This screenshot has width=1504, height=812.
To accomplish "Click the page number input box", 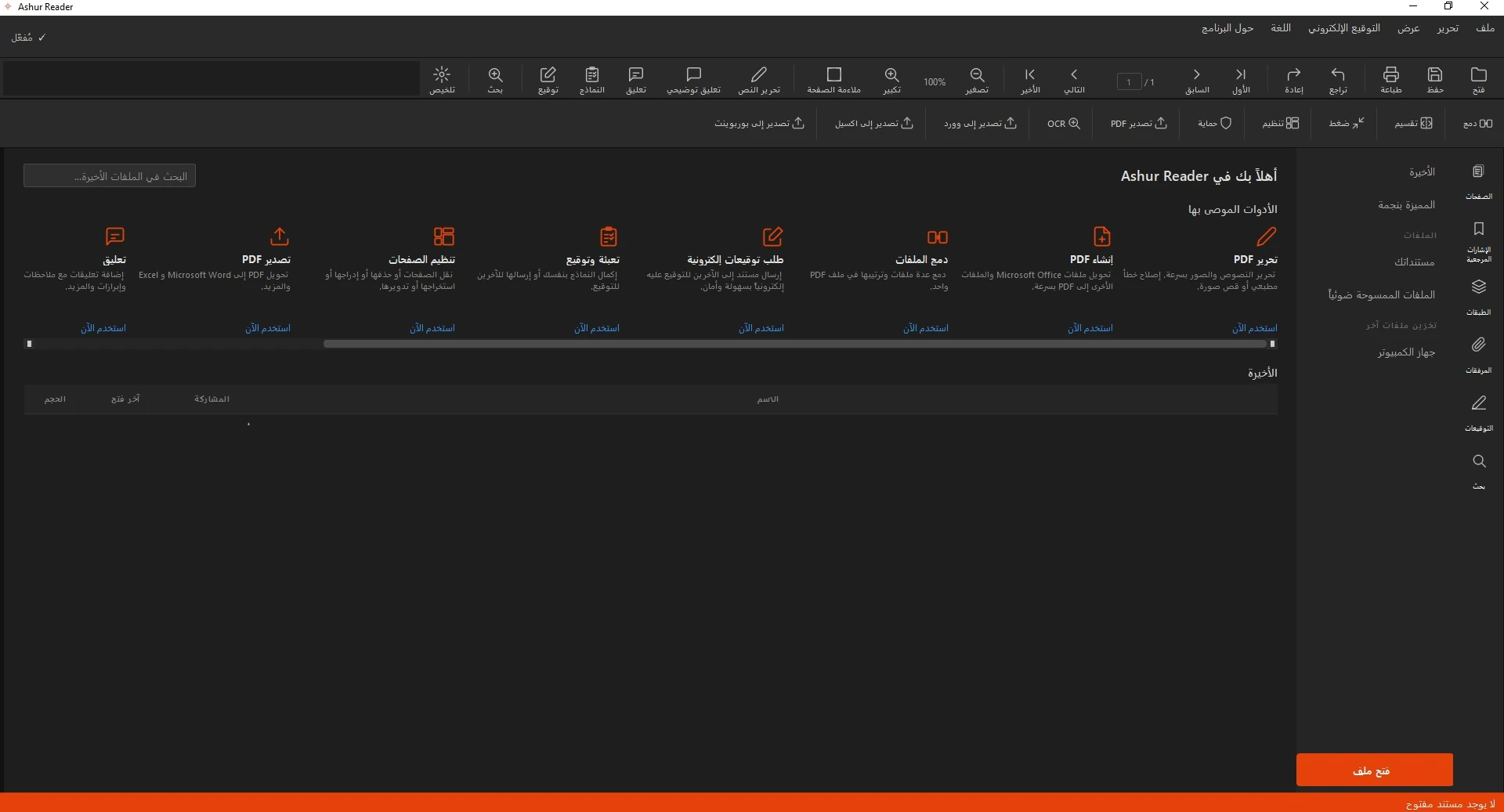I will coord(1129,81).
